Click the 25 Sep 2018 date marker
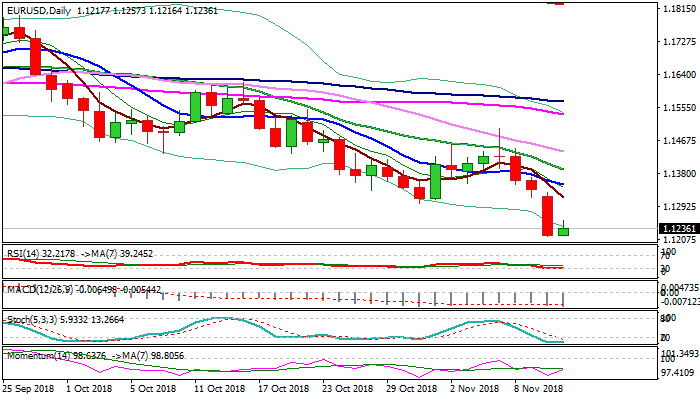The height and width of the screenshot is (400, 700). [30, 388]
